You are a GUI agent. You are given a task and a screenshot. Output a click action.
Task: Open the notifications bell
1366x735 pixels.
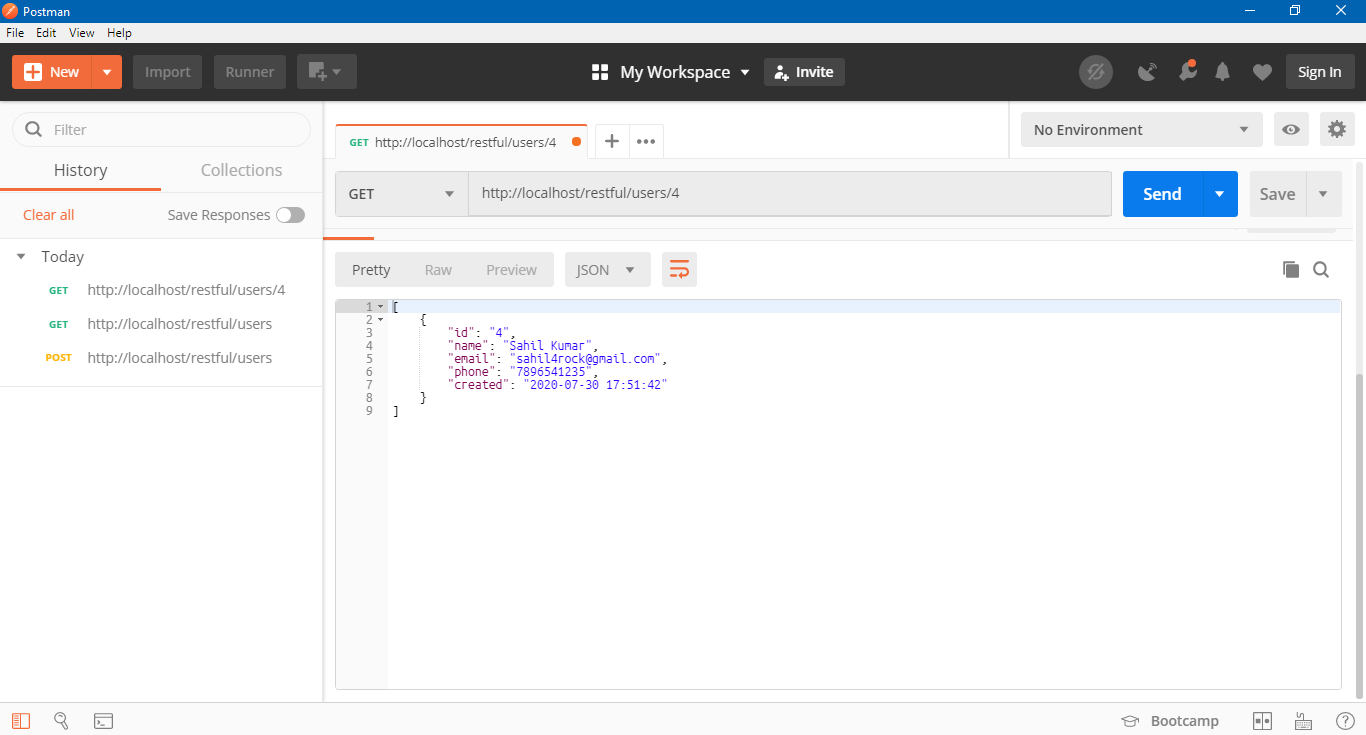1222,71
